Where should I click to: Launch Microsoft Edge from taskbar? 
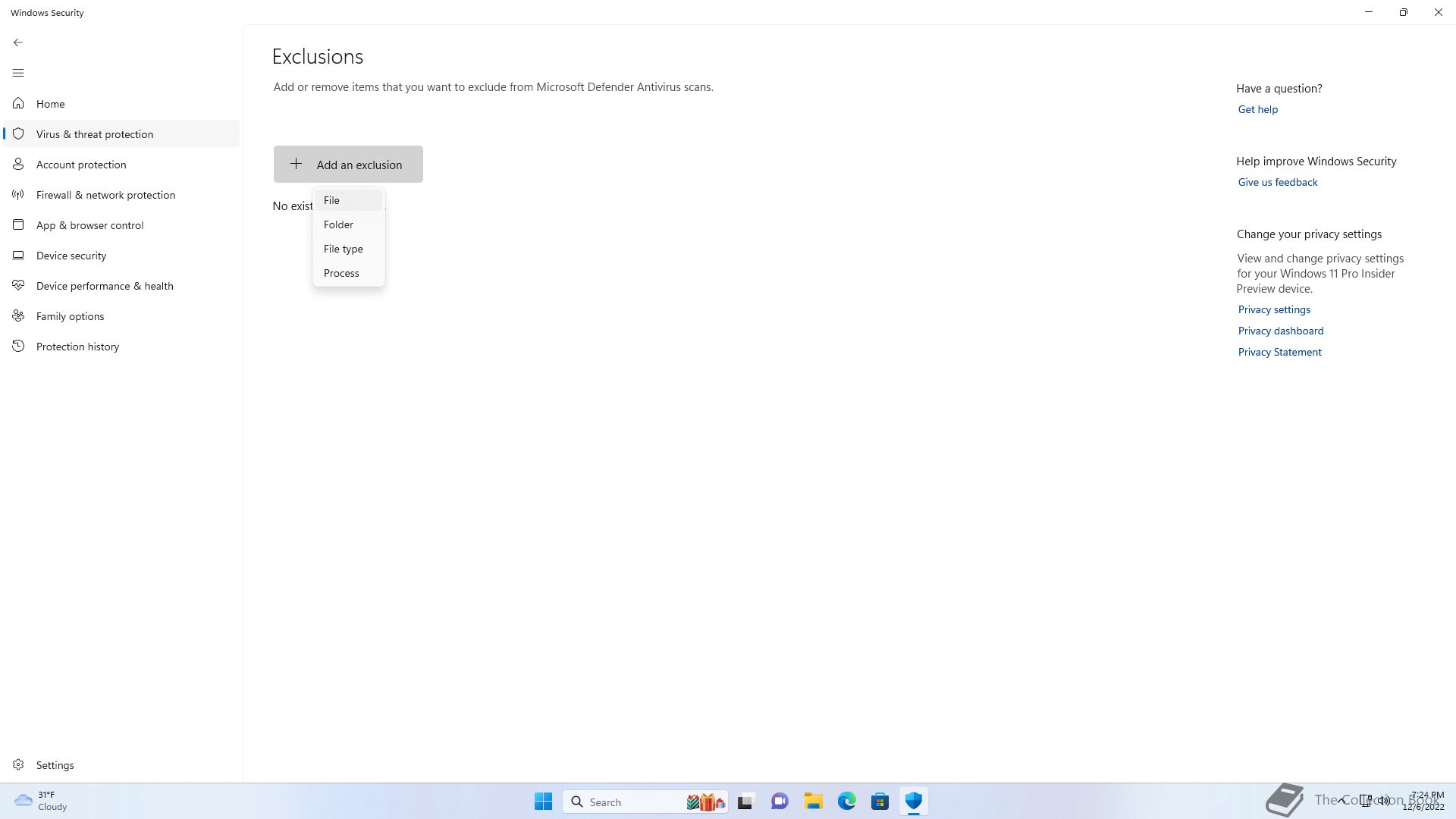[847, 802]
